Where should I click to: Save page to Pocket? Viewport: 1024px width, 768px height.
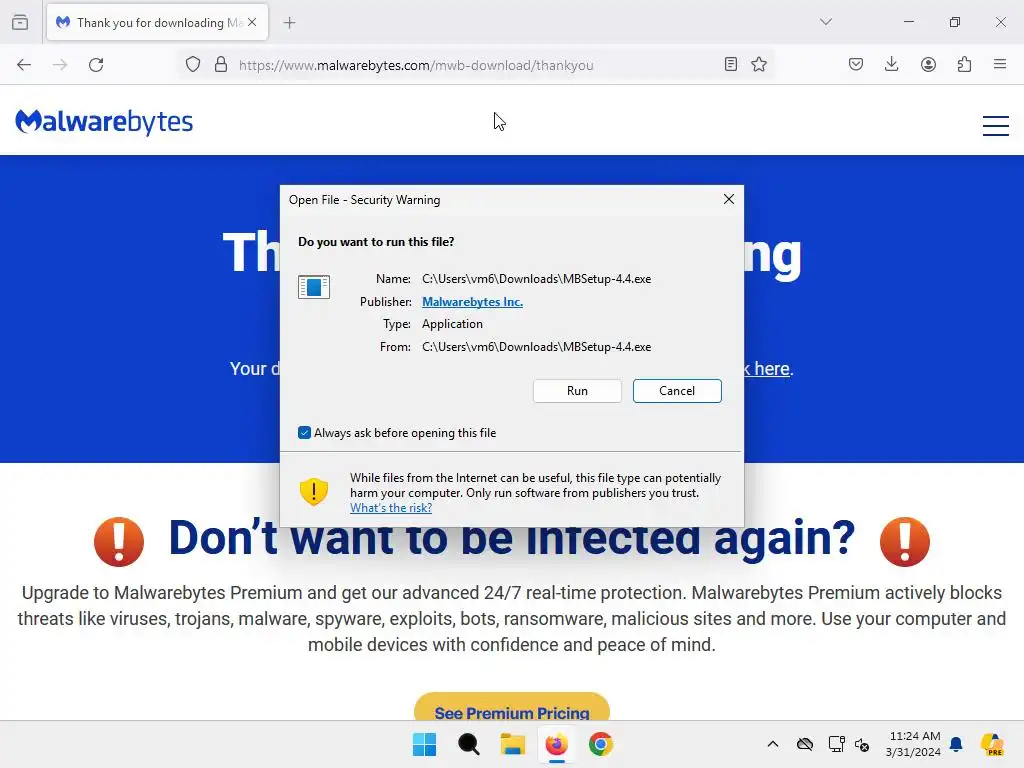click(x=856, y=64)
